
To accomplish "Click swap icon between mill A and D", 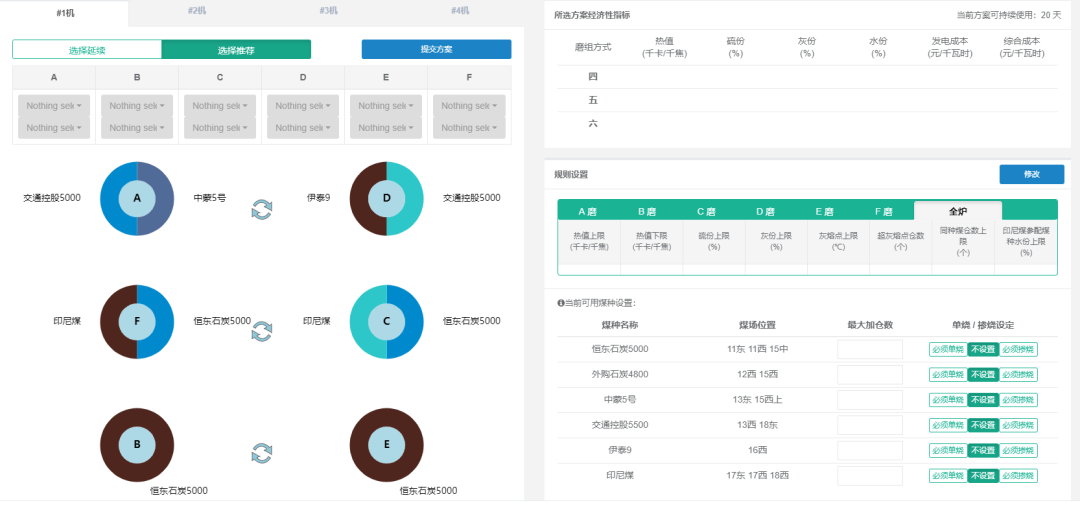I will pos(261,209).
